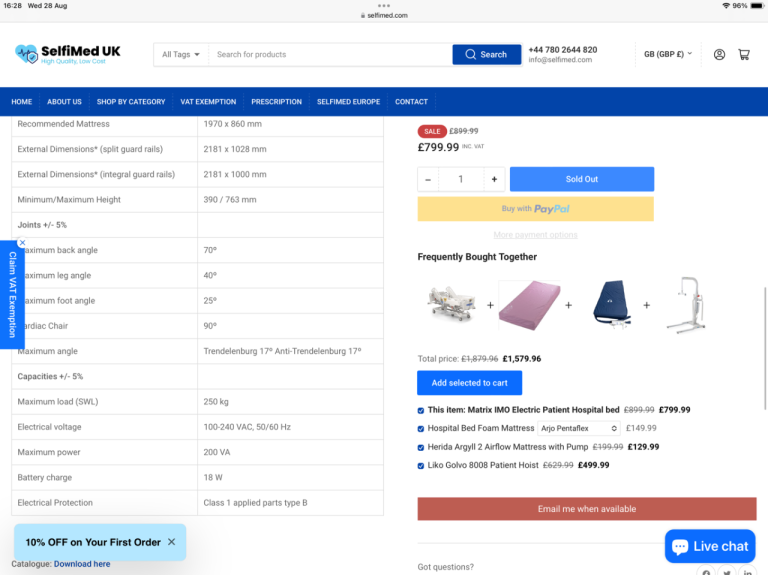
Task: Click the Search for products input field
Action: (330, 54)
